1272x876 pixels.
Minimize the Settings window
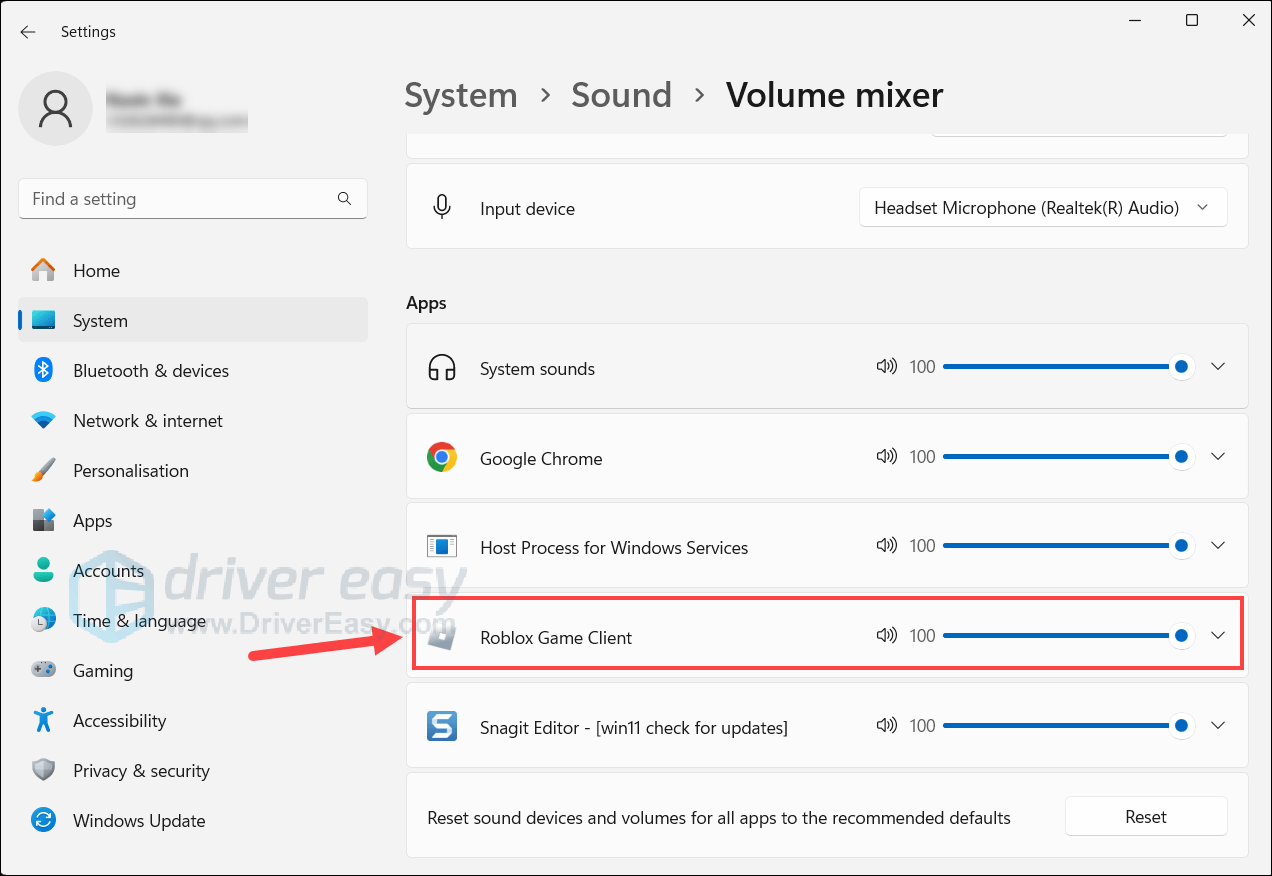[x=1135, y=20]
